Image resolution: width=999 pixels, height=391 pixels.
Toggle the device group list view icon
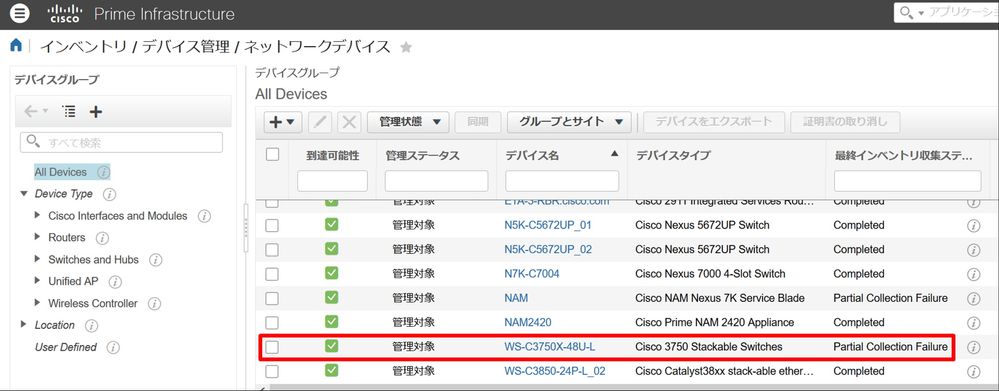pyautogui.click(x=69, y=112)
